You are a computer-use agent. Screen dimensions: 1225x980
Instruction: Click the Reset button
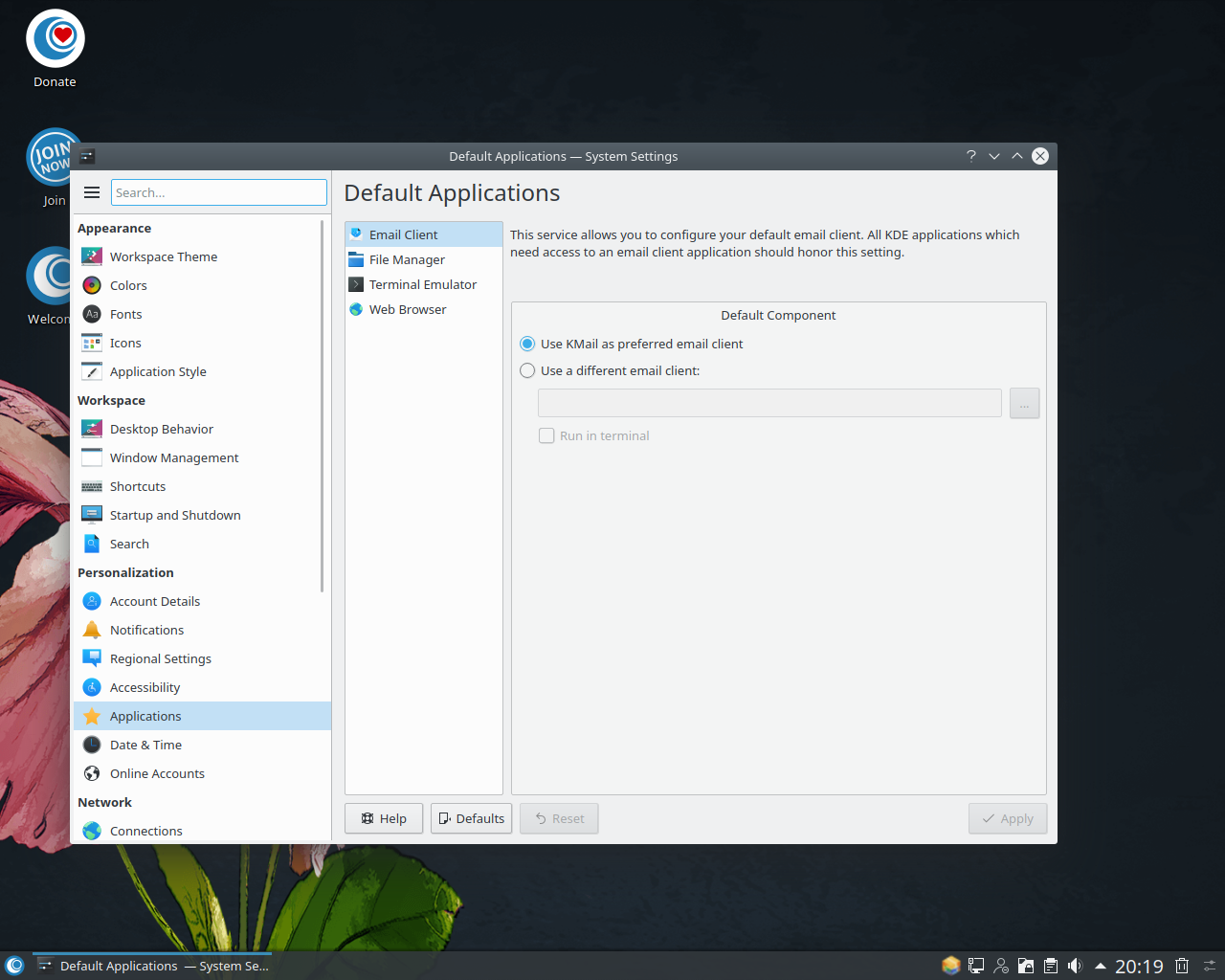(559, 818)
